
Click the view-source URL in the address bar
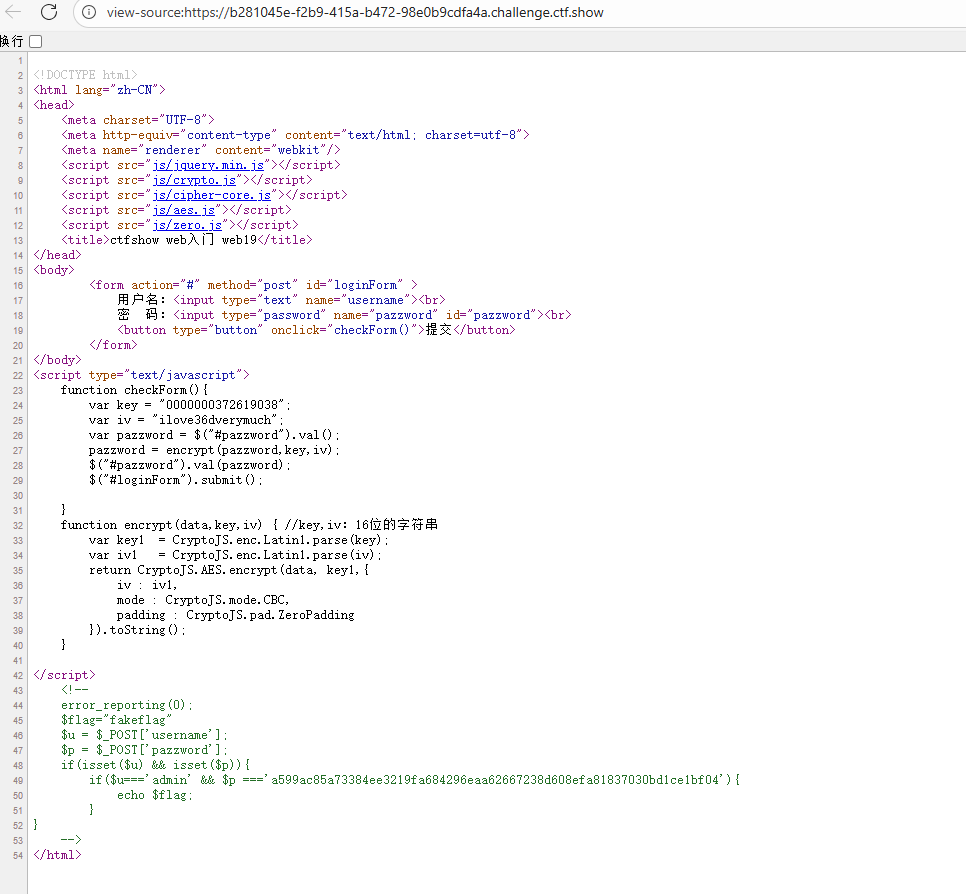(355, 12)
